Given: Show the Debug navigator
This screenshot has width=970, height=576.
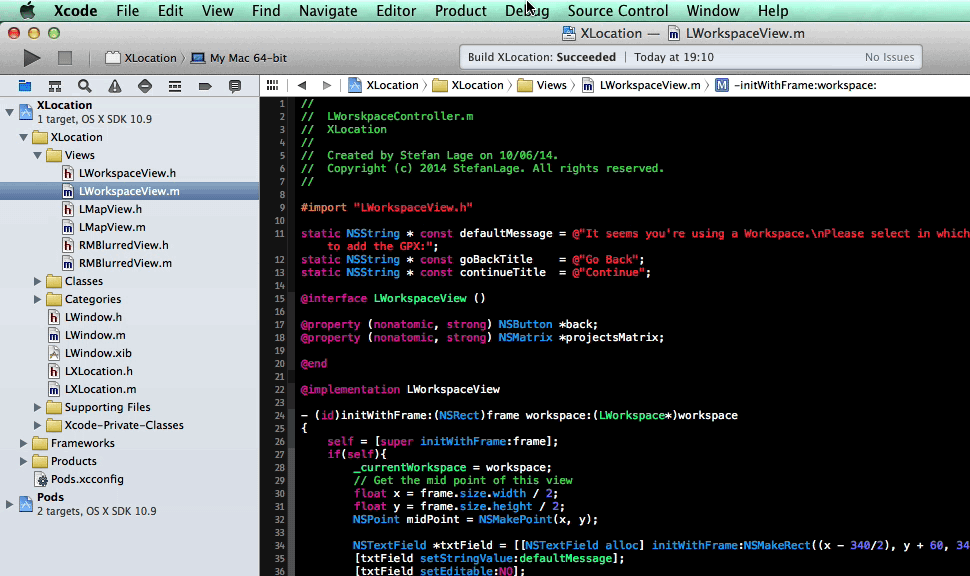Looking at the screenshot, I should 175,86.
